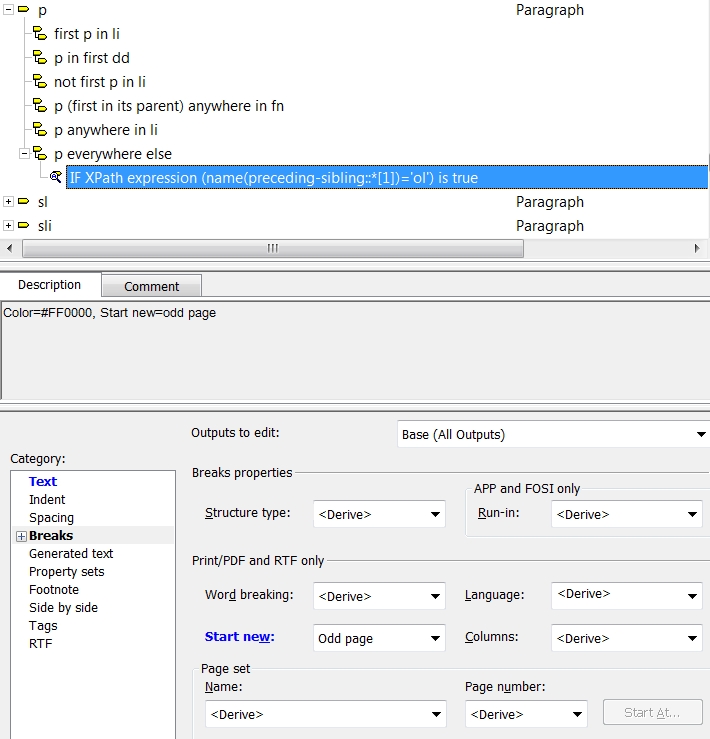Click the Paragraph type of sli
Image resolution: width=710 pixels, height=739 pixels.
coord(550,226)
